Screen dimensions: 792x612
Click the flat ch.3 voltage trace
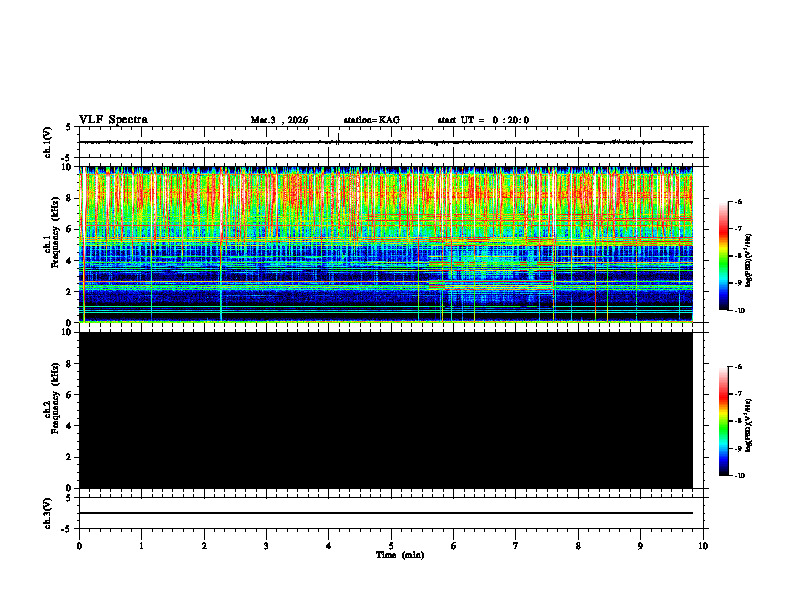[385, 513]
